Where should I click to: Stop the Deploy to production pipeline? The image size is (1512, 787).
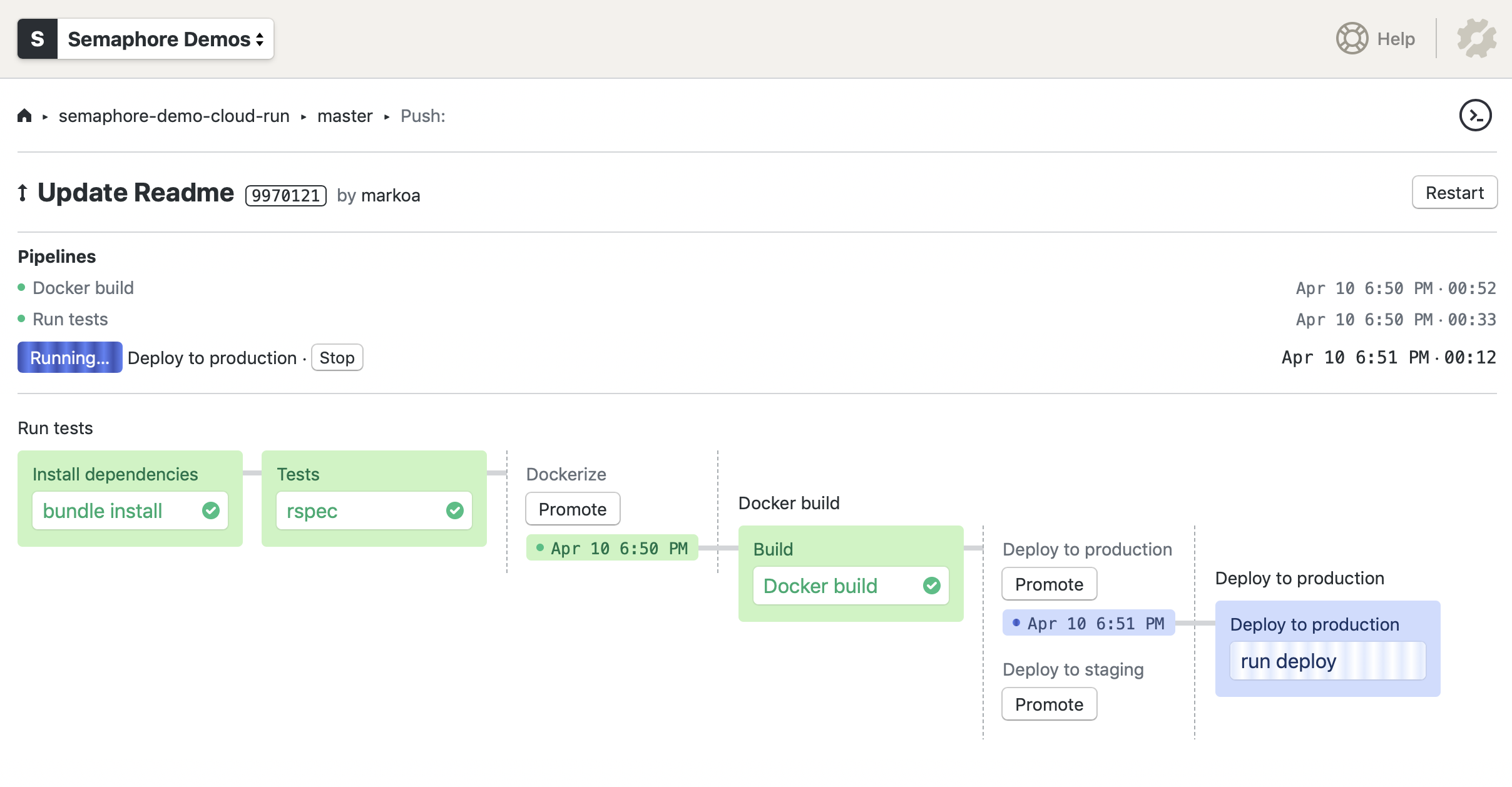[x=337, y=358]
